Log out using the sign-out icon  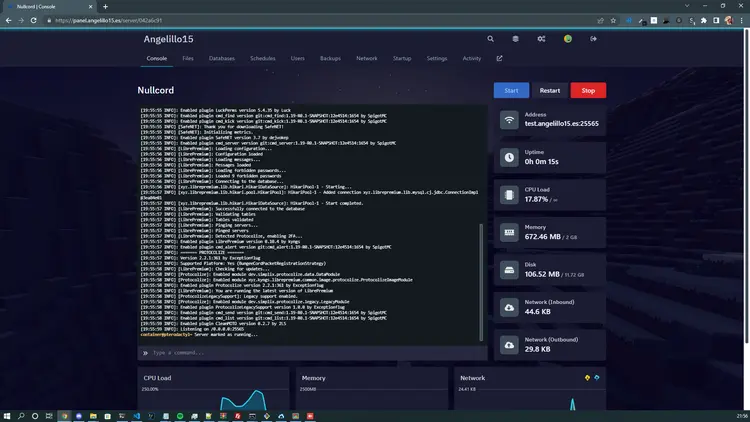point(594,39)
